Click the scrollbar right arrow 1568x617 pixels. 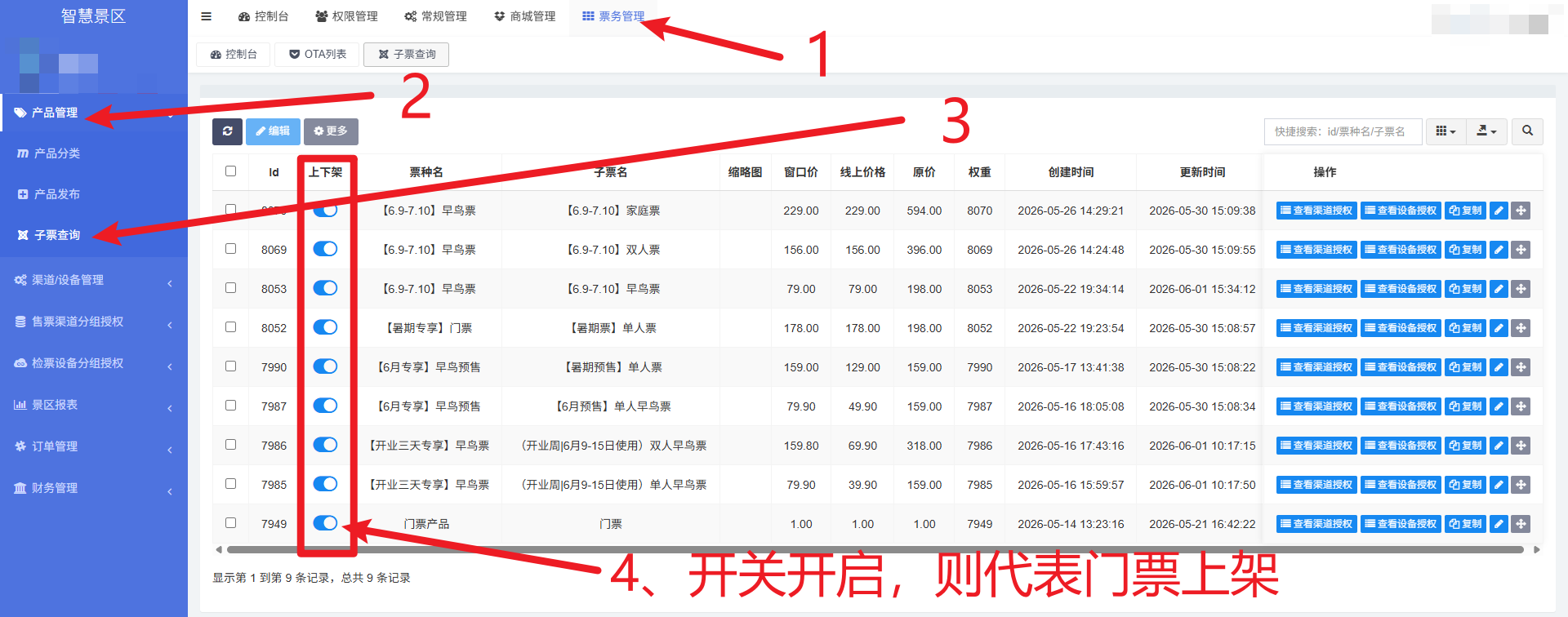pos(1536,550)
